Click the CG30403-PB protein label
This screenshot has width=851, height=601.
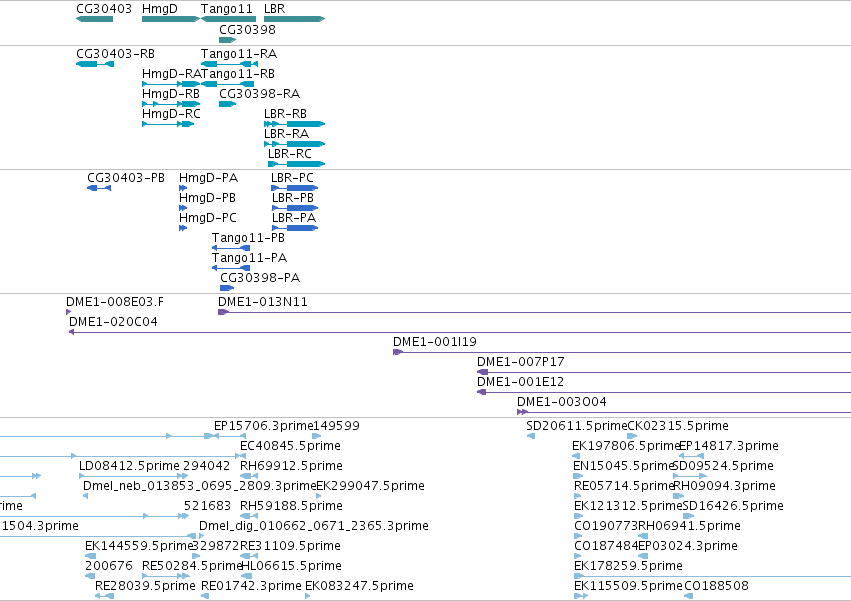[126, 178]
